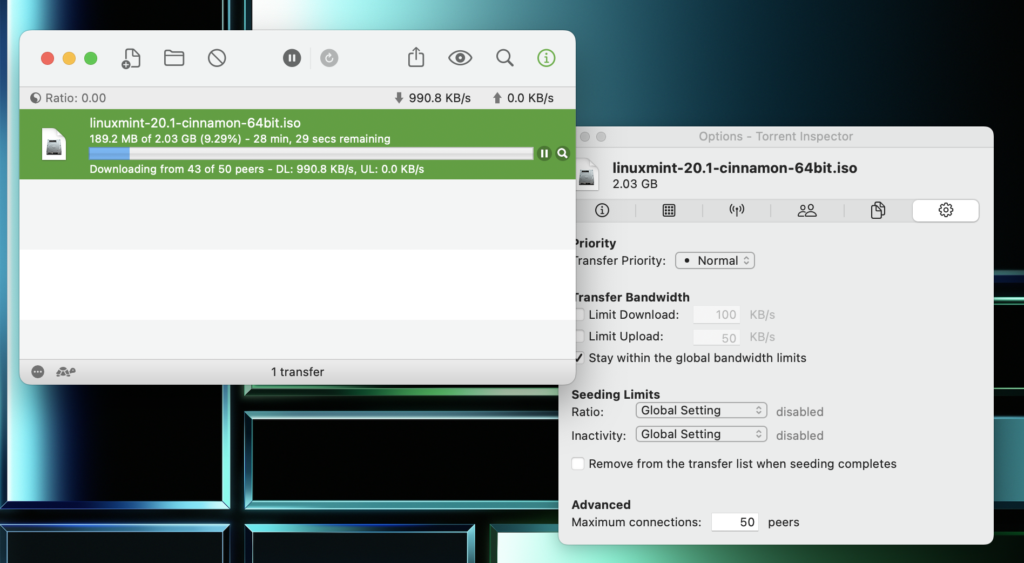Viewport: 1024px width, 563px height.
Task: Enable the Limit Download checkbox
Action: point(579,315)
